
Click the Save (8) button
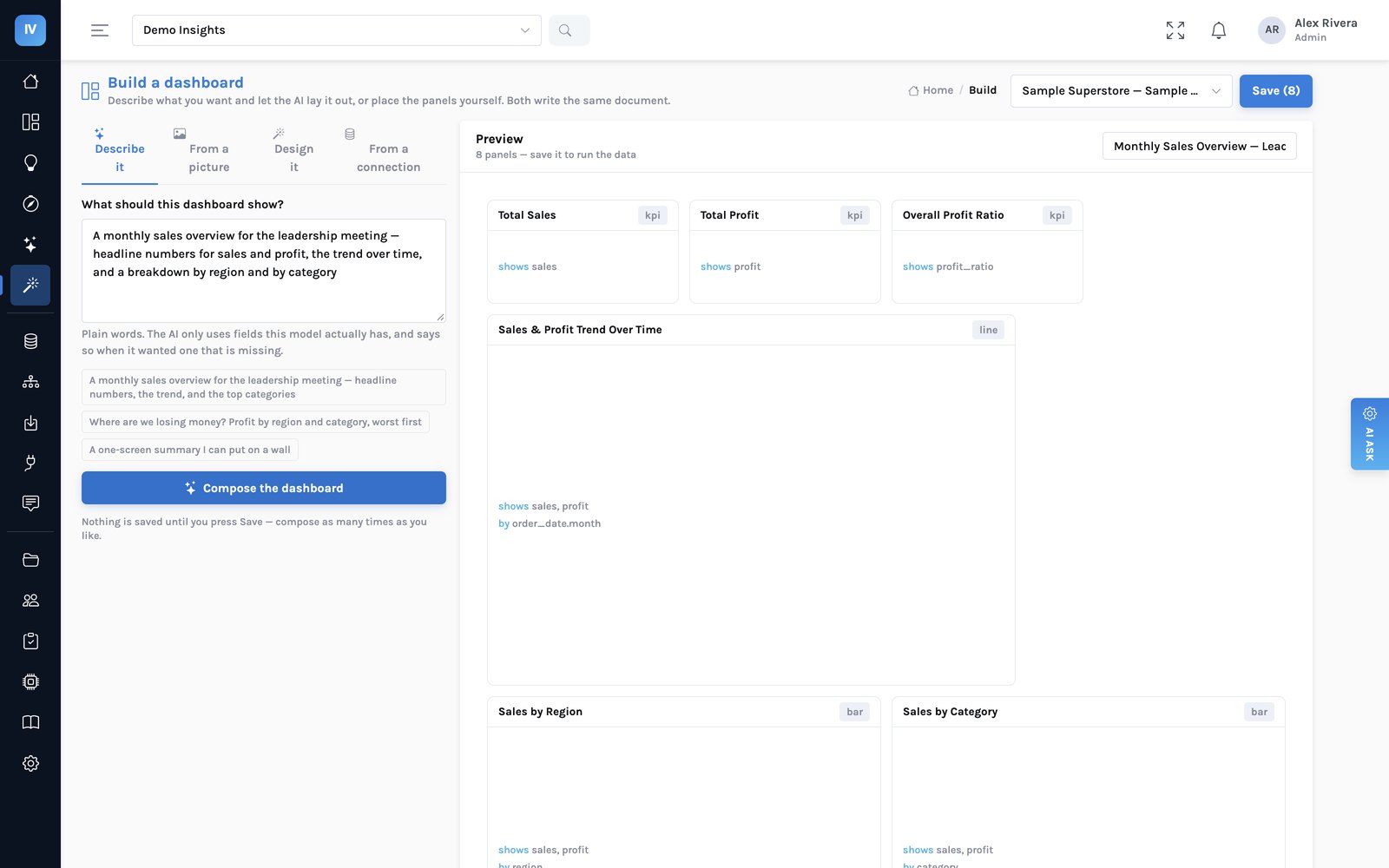click(x=1275, y=91)
